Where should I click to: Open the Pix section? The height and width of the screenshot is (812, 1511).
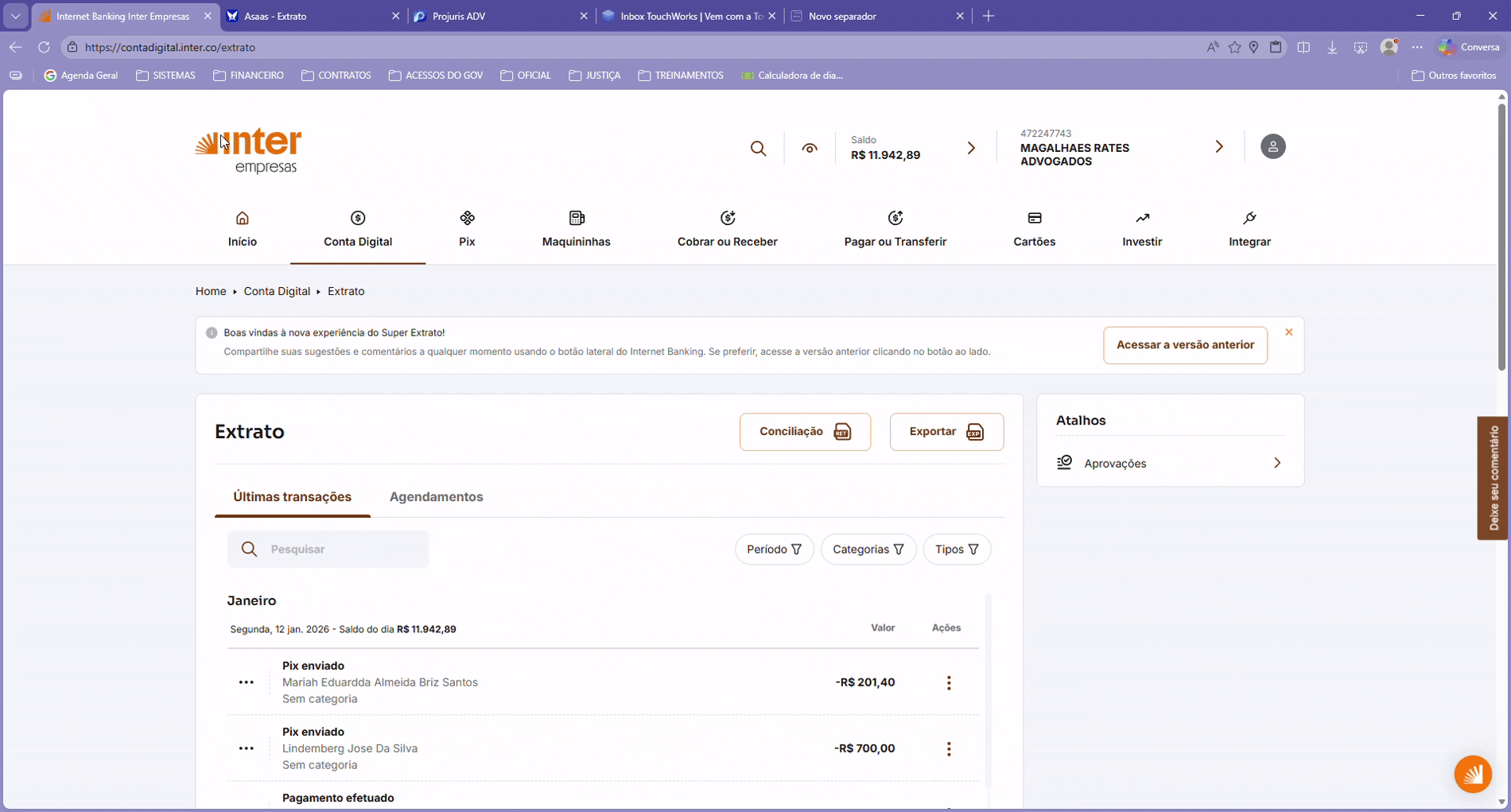point(467,229)
